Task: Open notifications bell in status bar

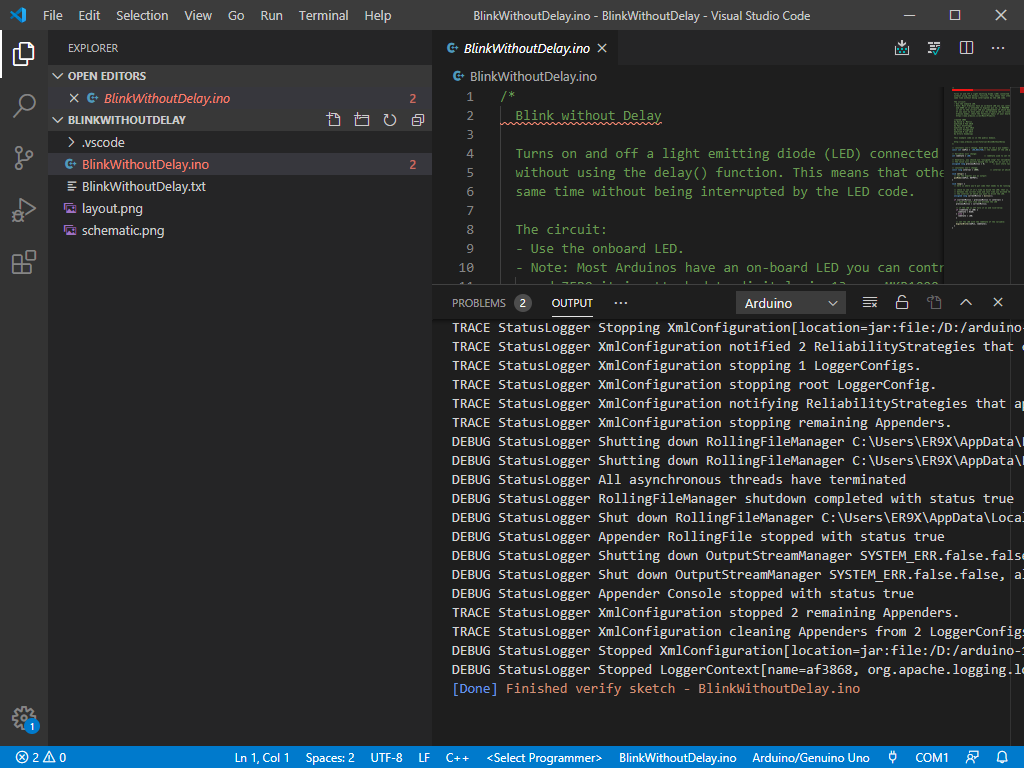Action: pos(1002,758)
